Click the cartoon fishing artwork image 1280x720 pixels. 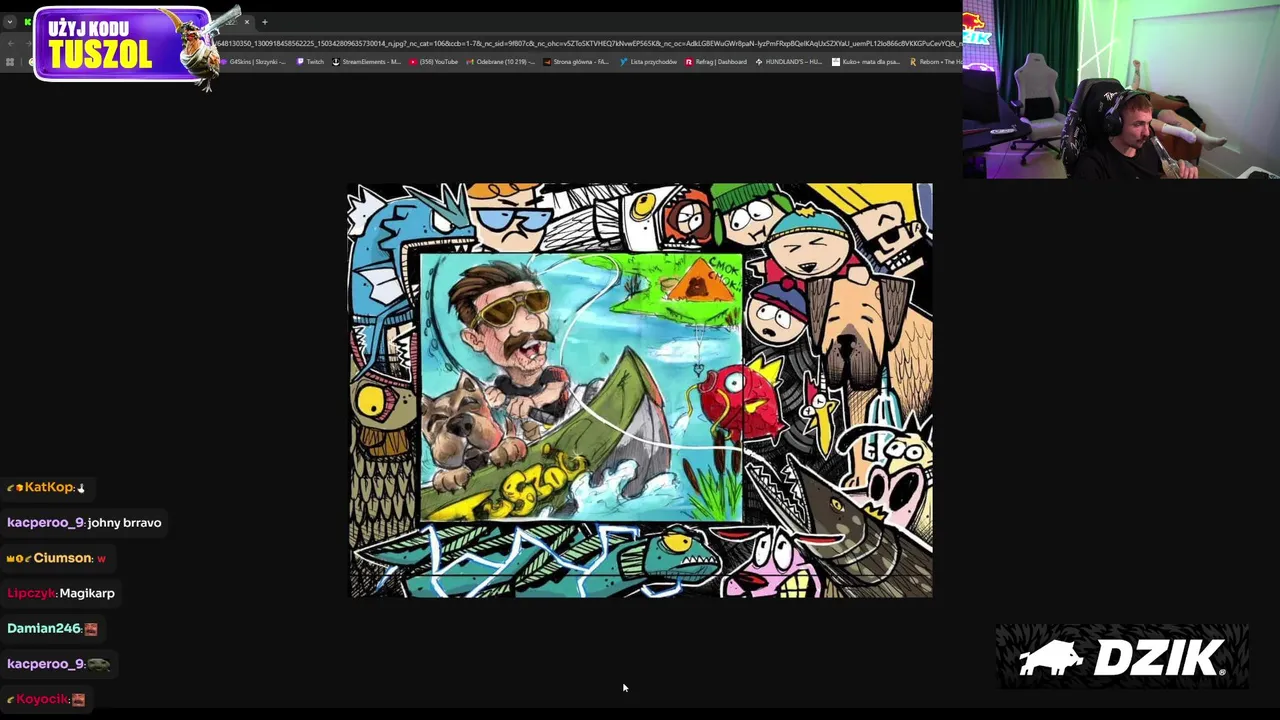point(640,390)
